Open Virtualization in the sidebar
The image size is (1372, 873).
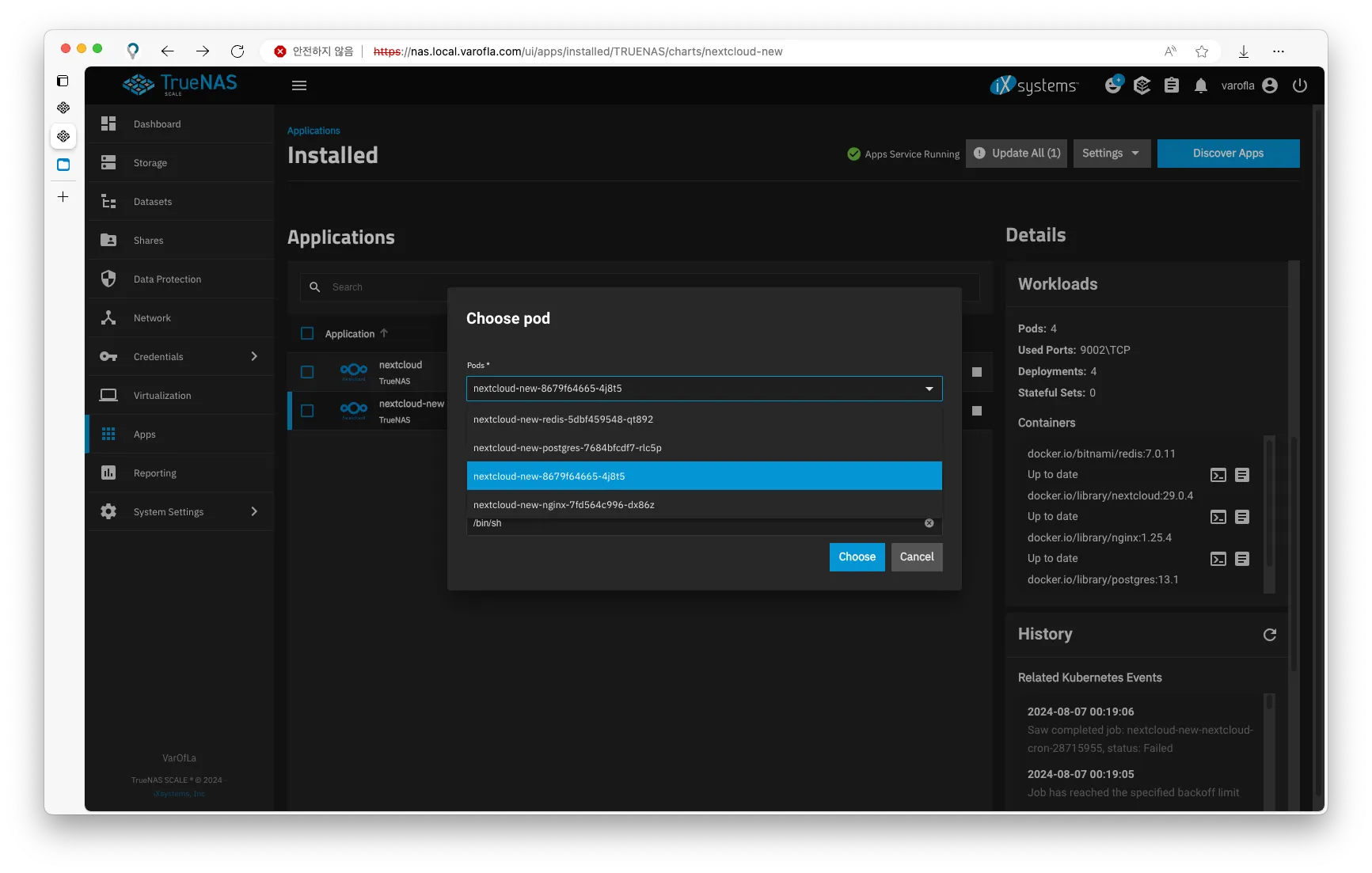click(x=181, y=396)
